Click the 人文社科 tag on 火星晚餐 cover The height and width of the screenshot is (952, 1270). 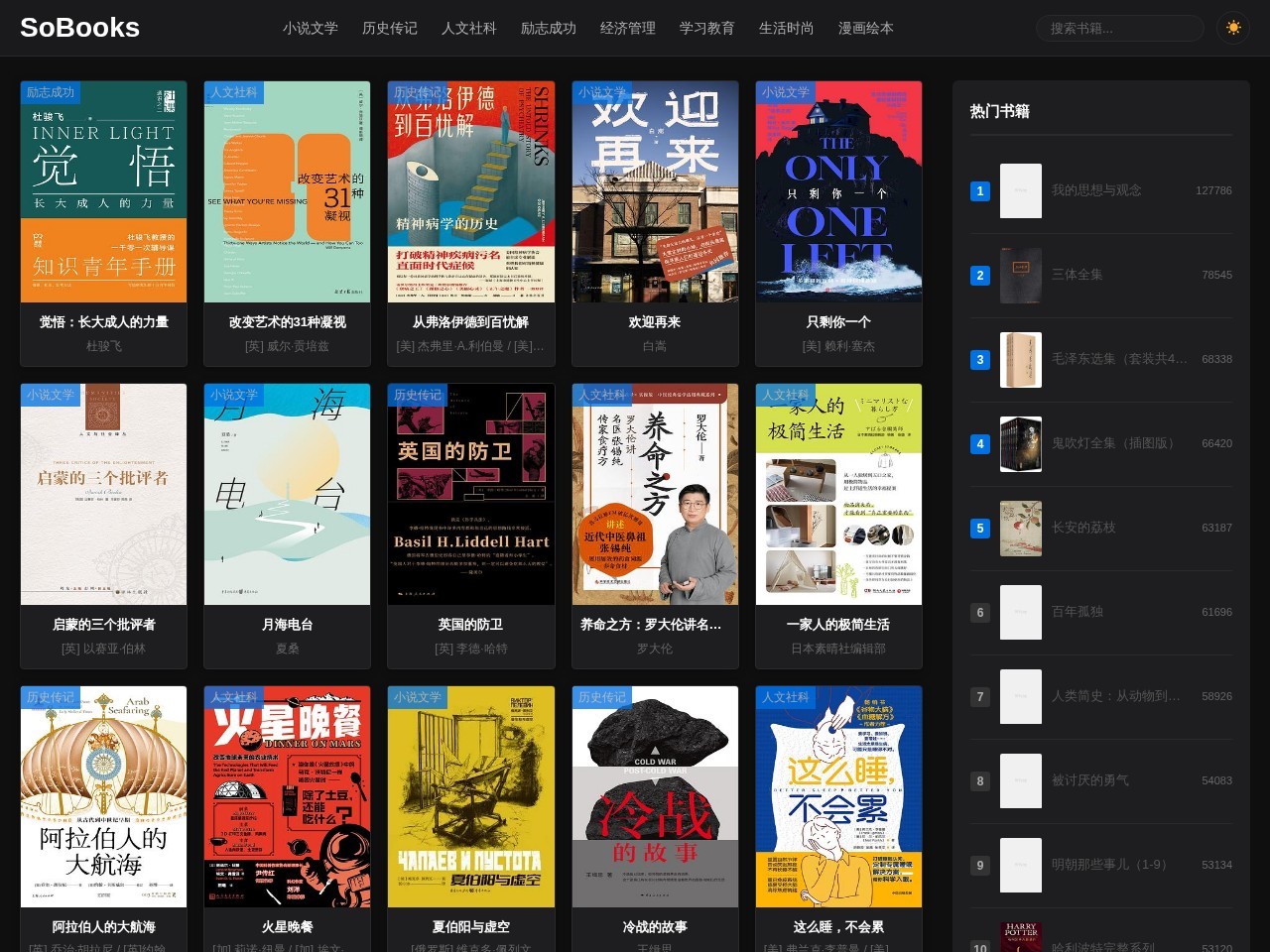pyautogui.click(x=234, y=697)
